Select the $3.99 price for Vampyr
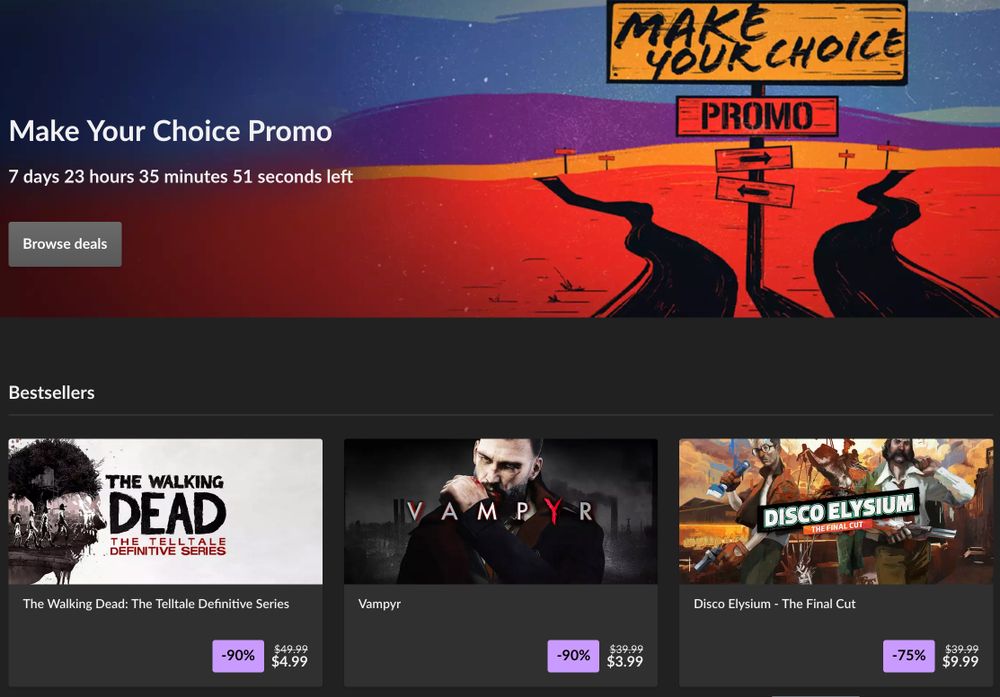Image resolution: width=1000 pixels, height=697 pixels. click(x=625, y=662)
